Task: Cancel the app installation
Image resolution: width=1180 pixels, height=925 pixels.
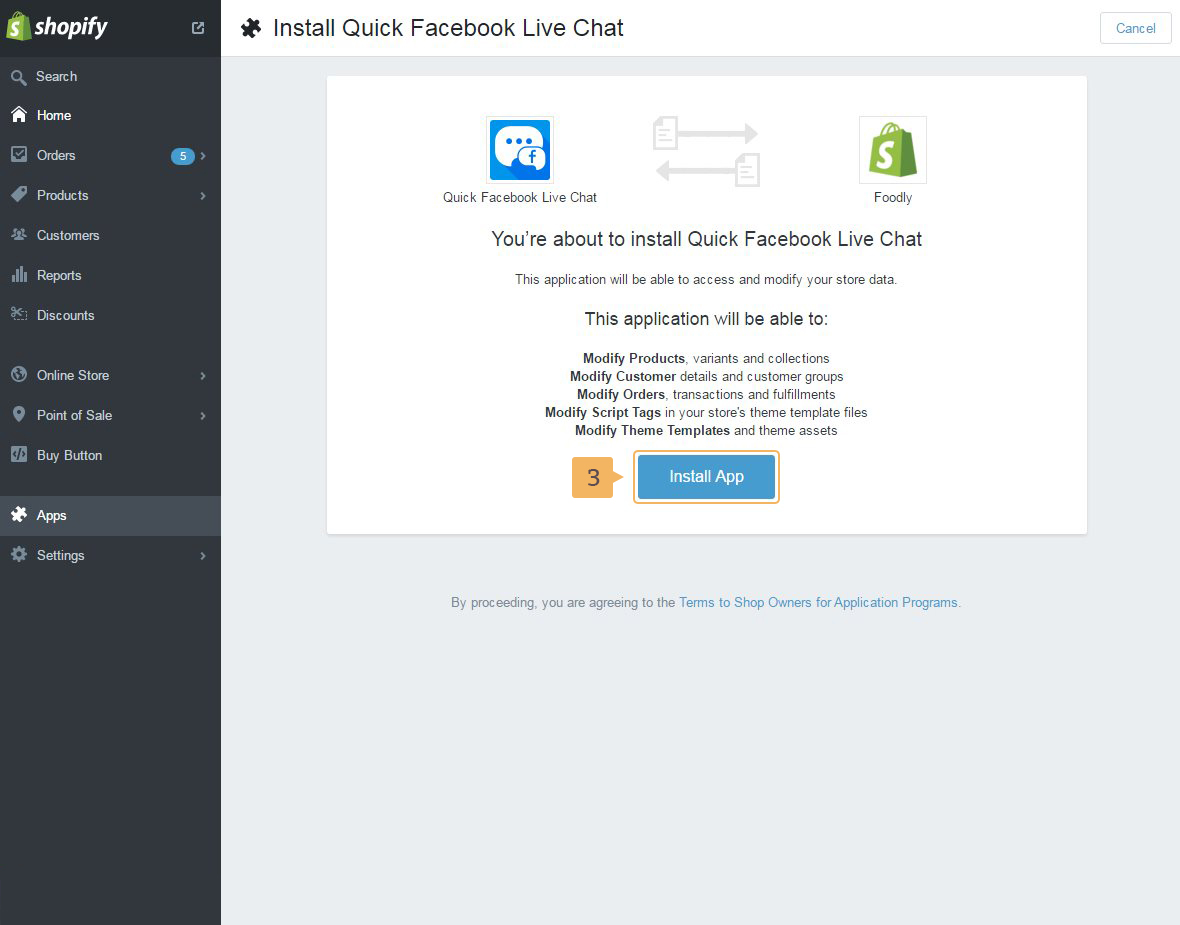Action: tap(1135, 28)
